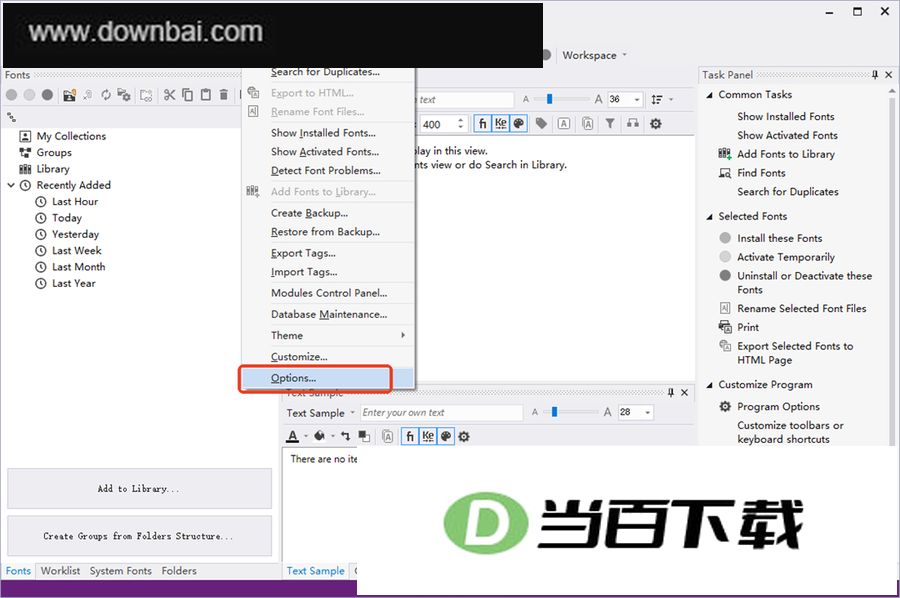Collapse the Recently Added tree node

pyautogui.click(x=11, y=185)
